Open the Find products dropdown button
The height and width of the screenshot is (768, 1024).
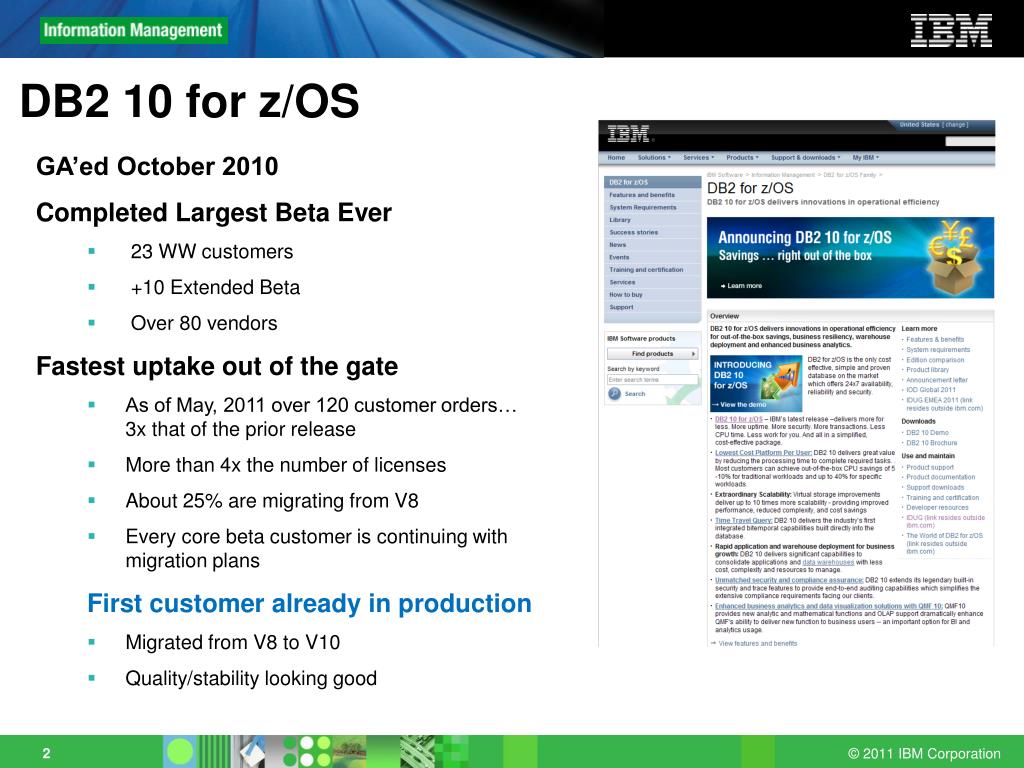coord(652,353)
